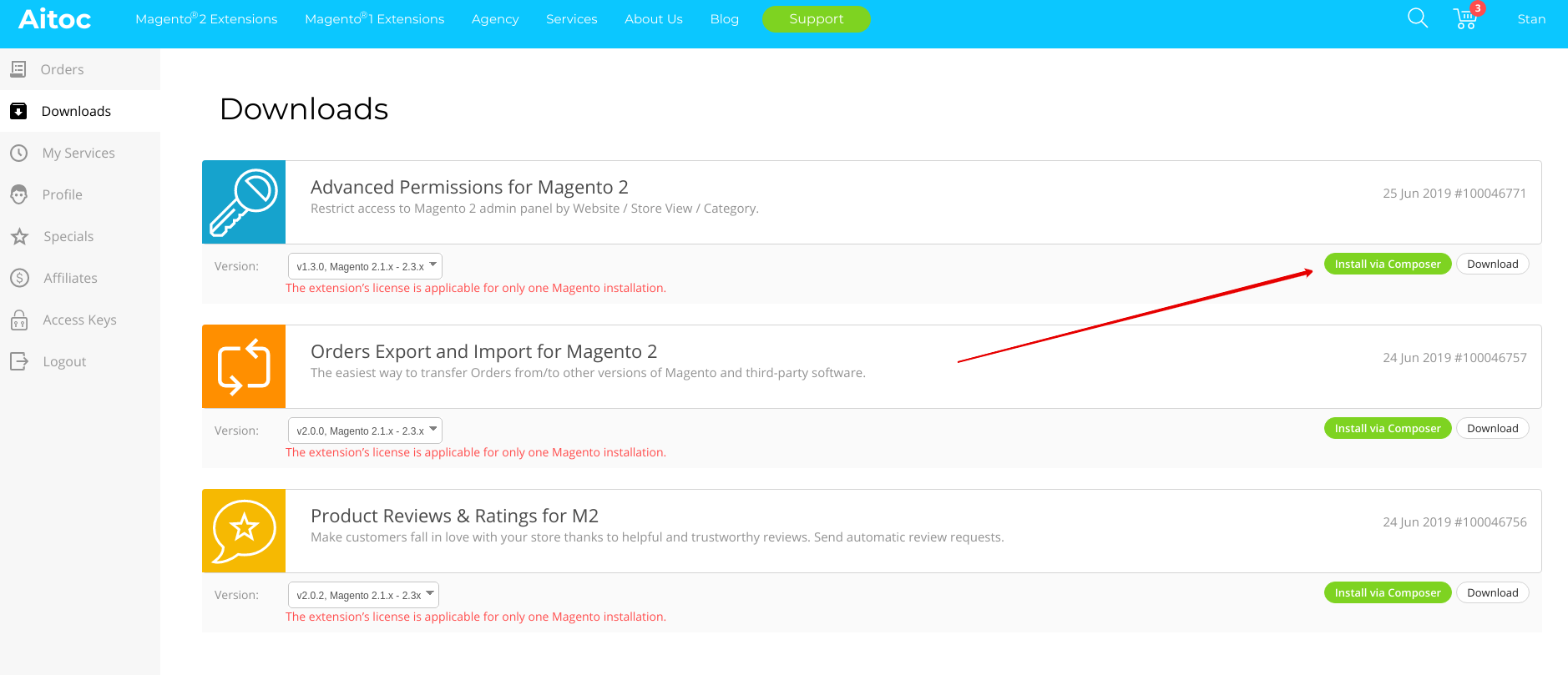Viewport: 1568px width, 675px height.
Task: Click the Access Keys lock icon
Action: (19, 320)
